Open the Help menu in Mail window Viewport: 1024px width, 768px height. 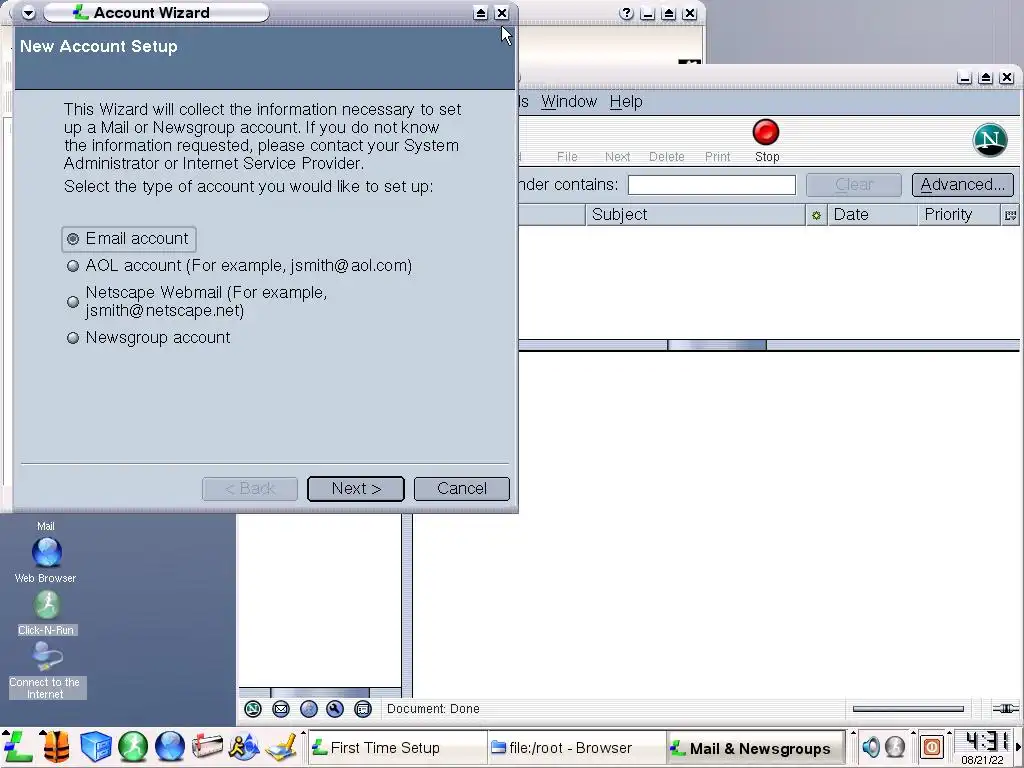point(626,102)
